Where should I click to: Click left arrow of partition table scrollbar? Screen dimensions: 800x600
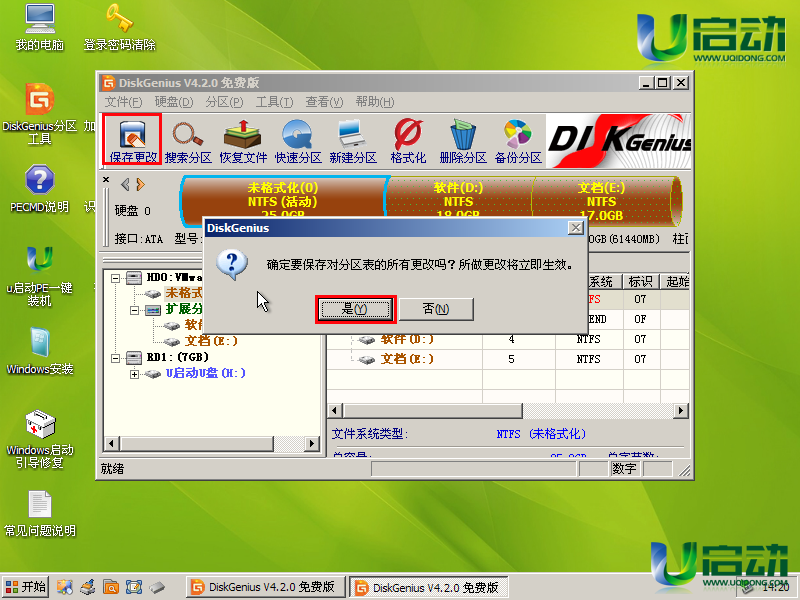[335, 411]
